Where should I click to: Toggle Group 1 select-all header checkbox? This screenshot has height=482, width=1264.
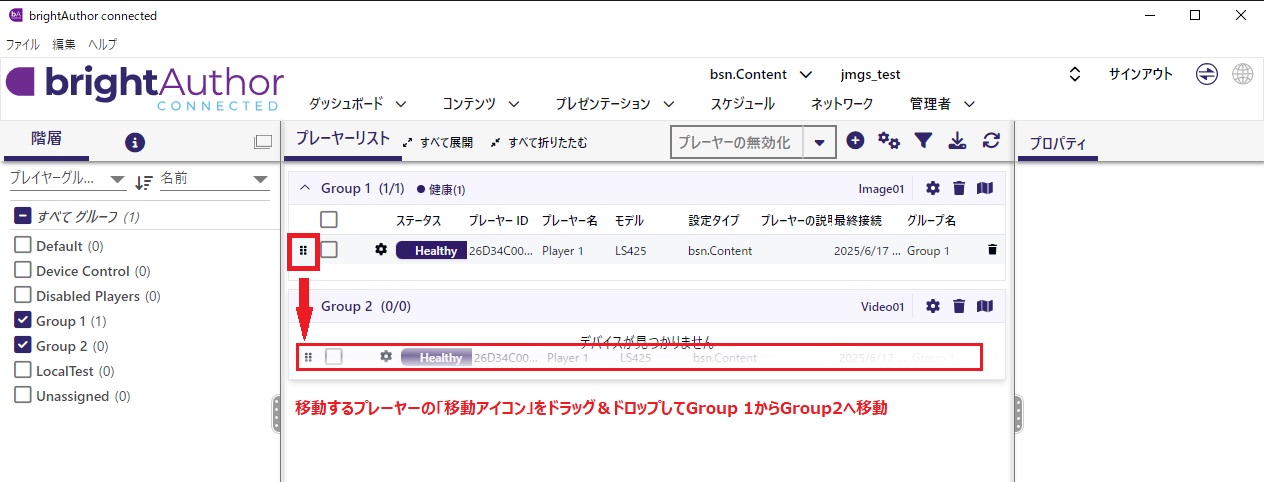[329, 219]
